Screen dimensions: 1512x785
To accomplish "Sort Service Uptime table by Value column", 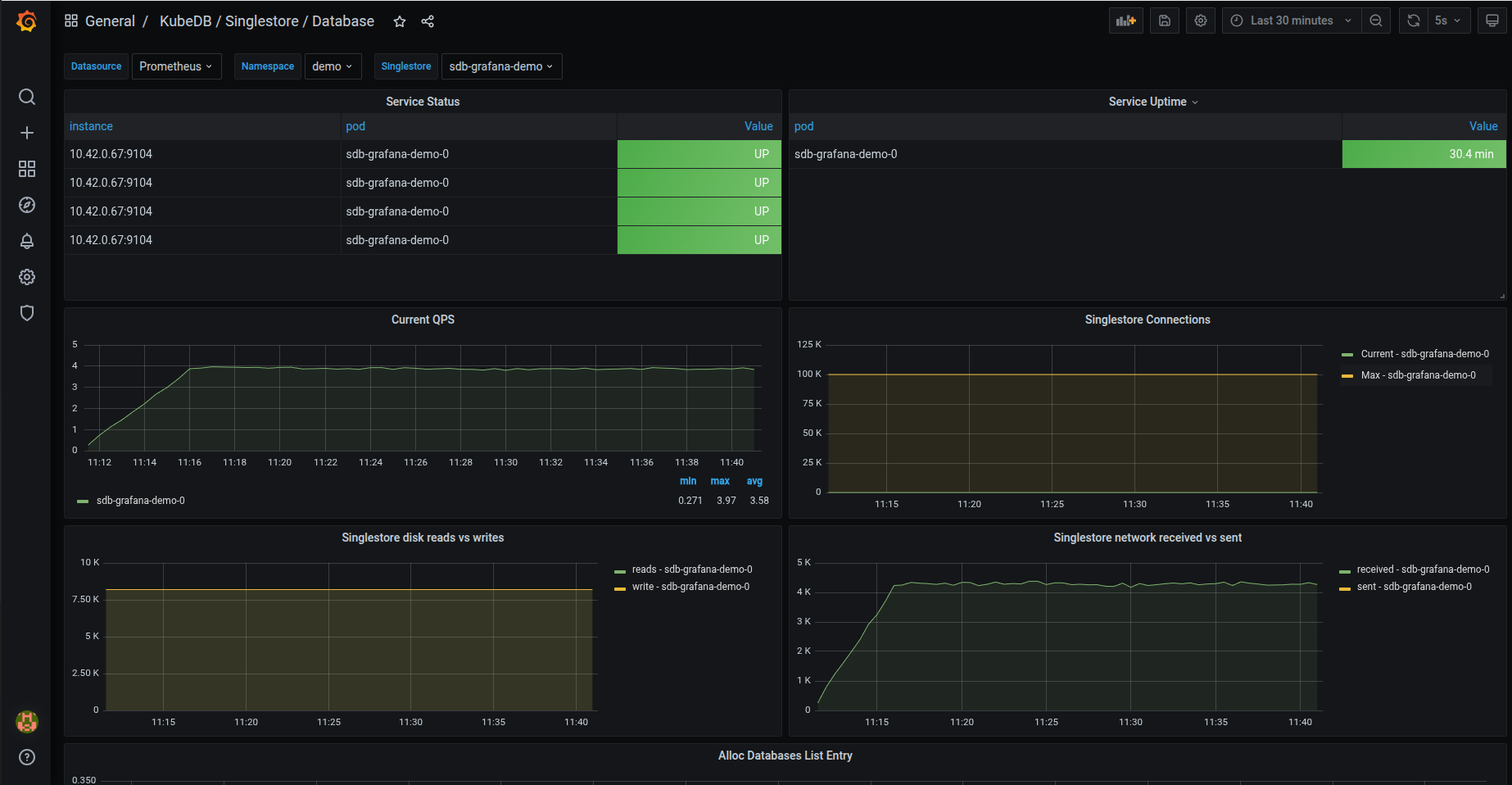I will (1483, 126).
